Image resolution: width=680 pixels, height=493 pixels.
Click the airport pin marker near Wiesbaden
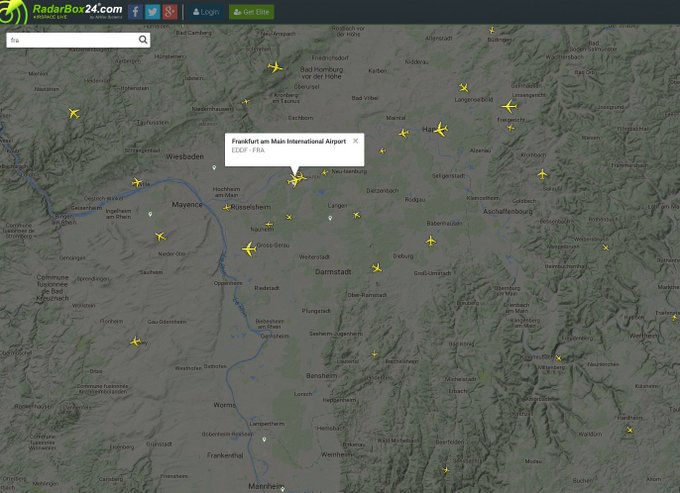(x=214, y=167)
